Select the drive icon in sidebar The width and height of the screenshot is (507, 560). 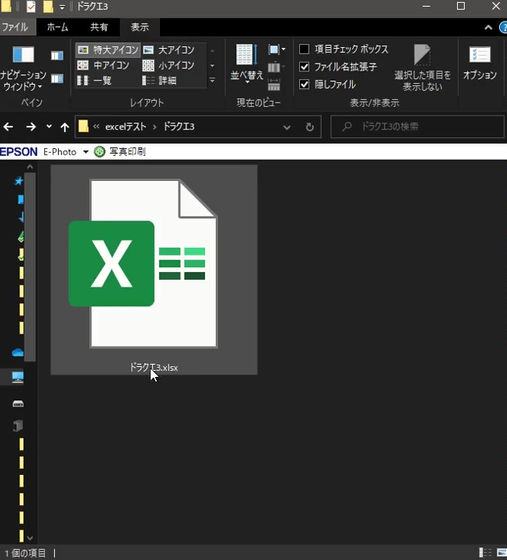(18, 404)
